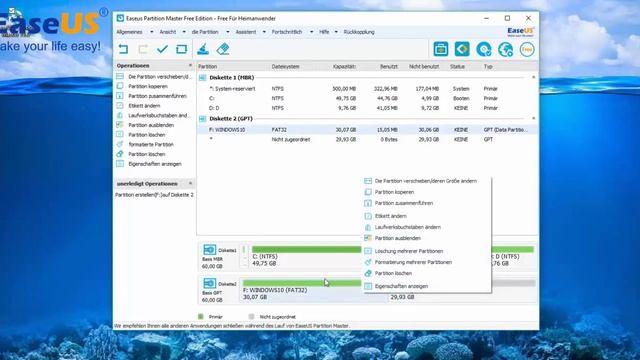640x360 pixels.
Task: Click Partition ausblenden icon in left panel
Action: tap(120, 125)
